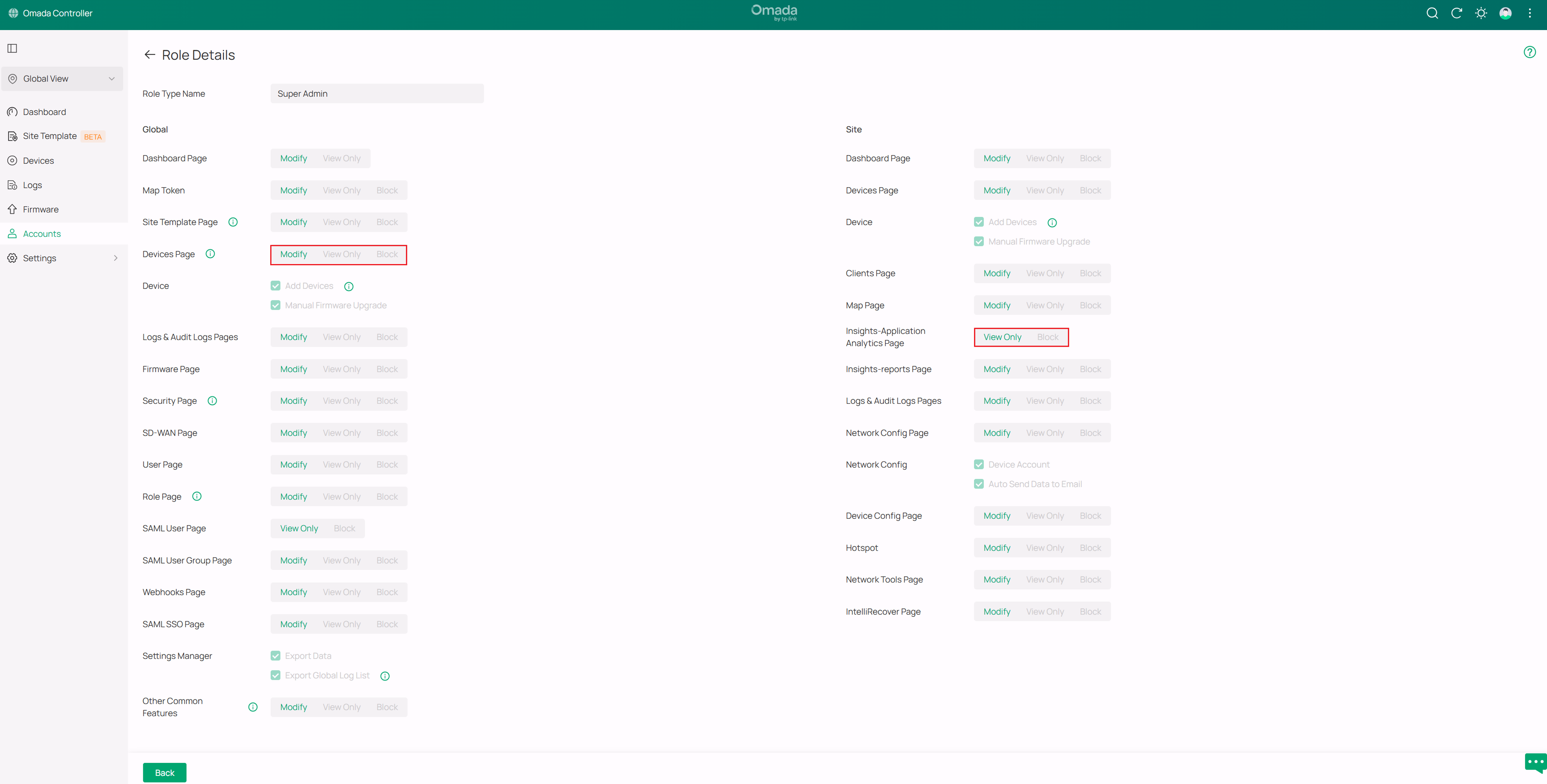Image resolution: width=1547 pixels, height=784 pixels.
Task: Click info icon beside Export Global Log List
Action: (x=385, y=676)
